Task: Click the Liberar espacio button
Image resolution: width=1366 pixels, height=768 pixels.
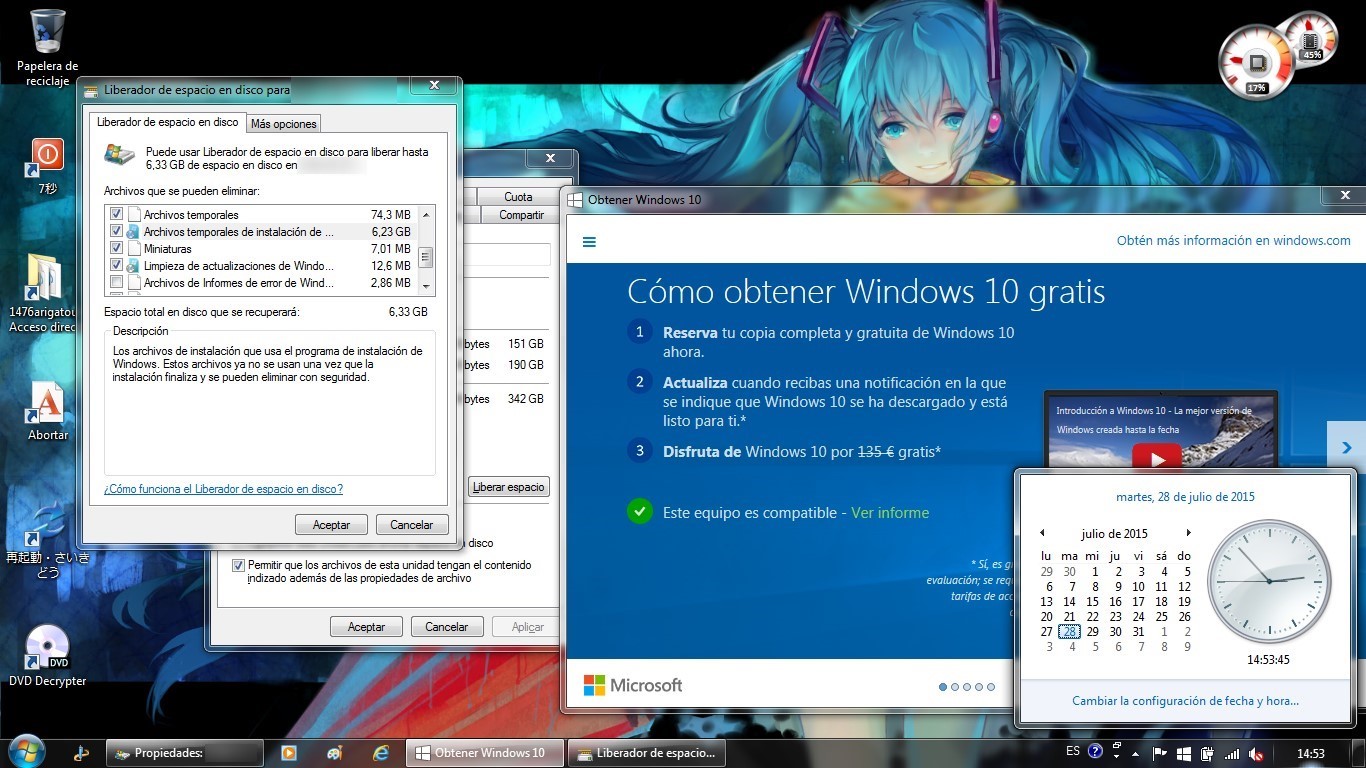Action: coord(509,487)
